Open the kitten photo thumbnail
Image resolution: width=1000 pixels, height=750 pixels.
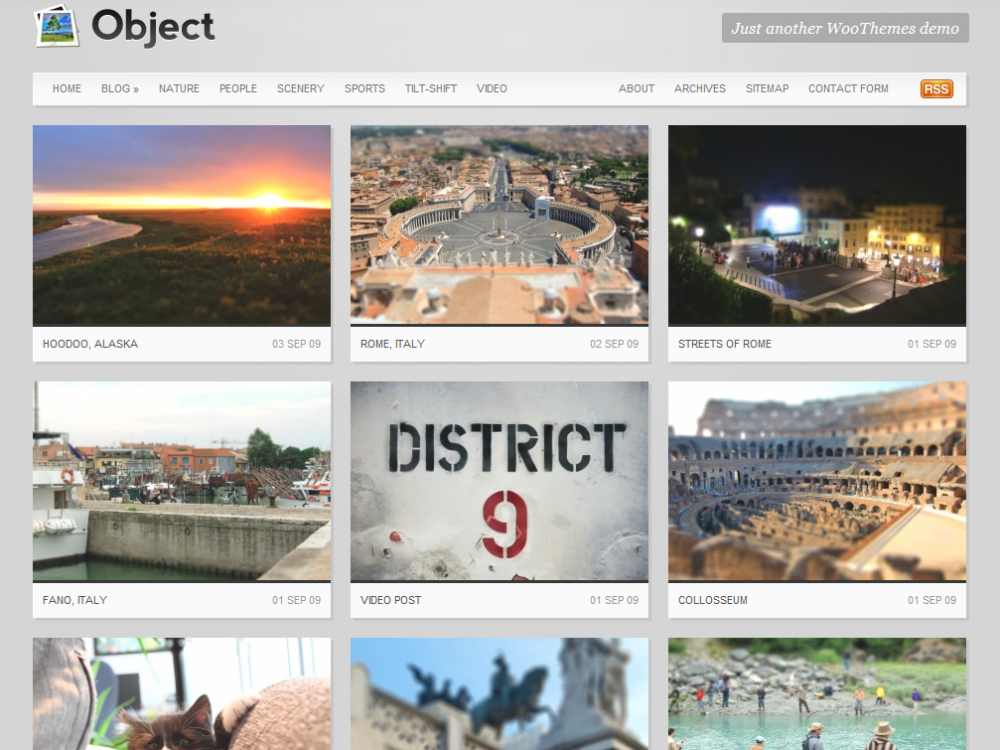[x=182, y=694]
